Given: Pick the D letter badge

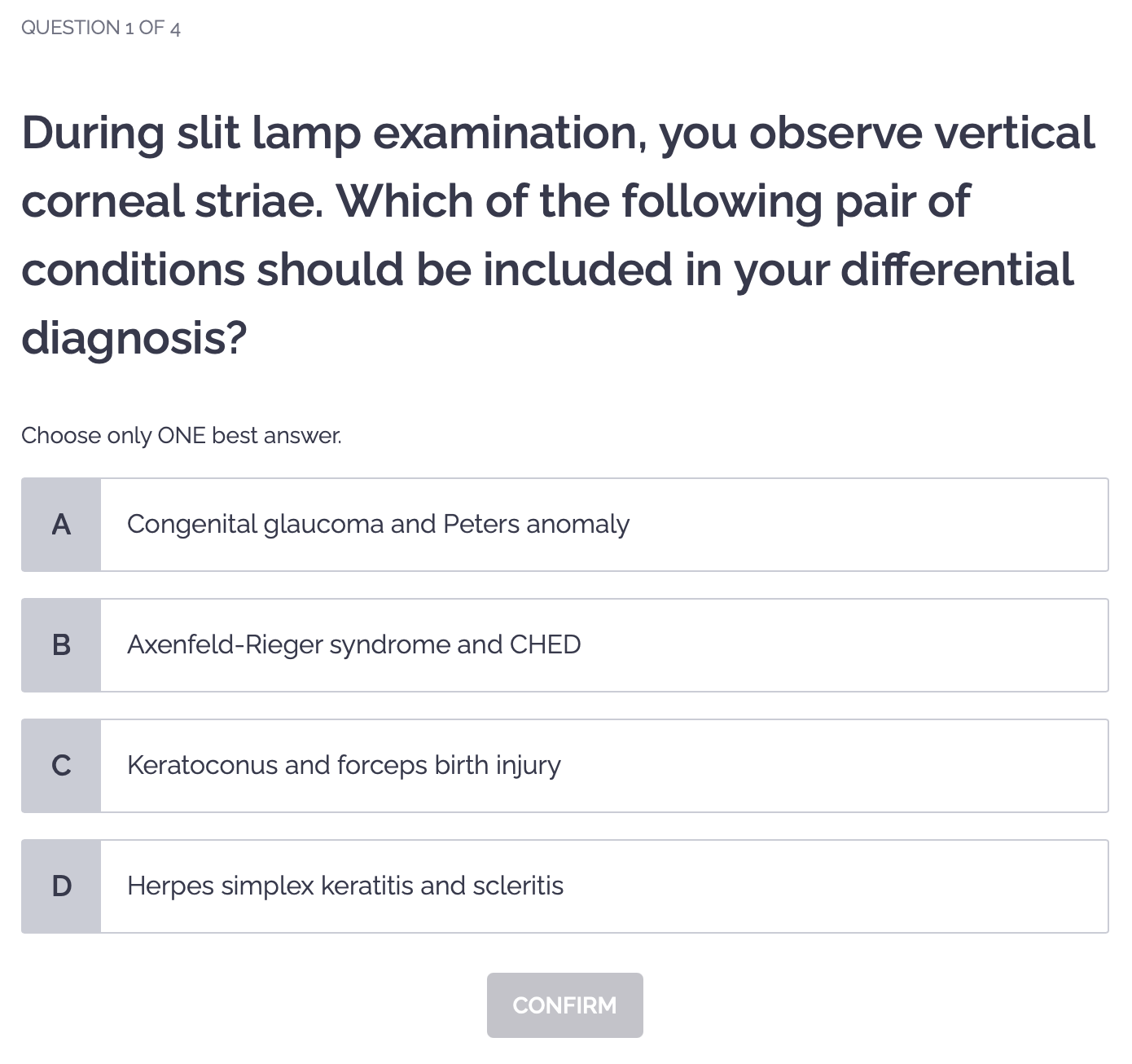Looking at the screenshot, I should pos(61,886).
